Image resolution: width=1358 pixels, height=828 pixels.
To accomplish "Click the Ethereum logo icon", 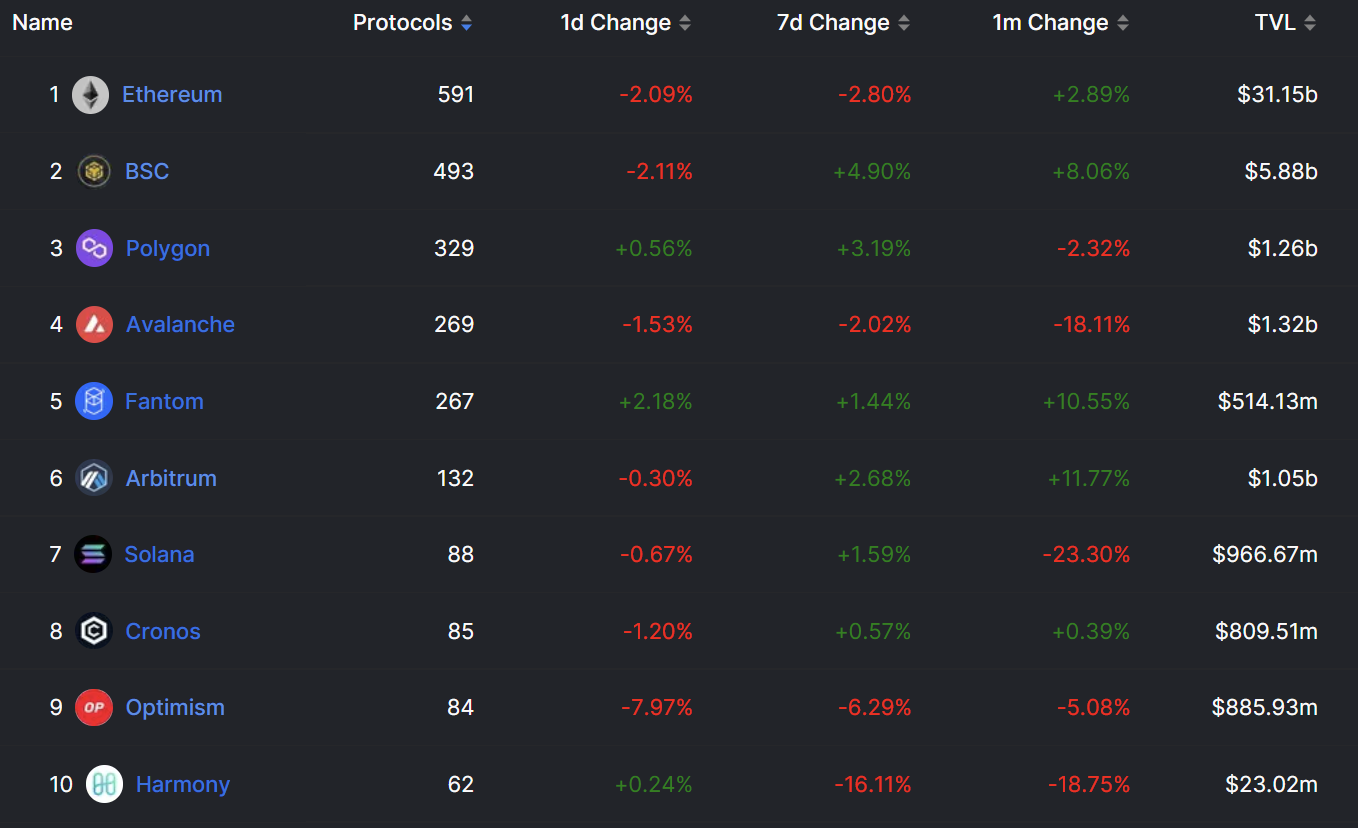I will pyautogui.click(x=90, y=95).
